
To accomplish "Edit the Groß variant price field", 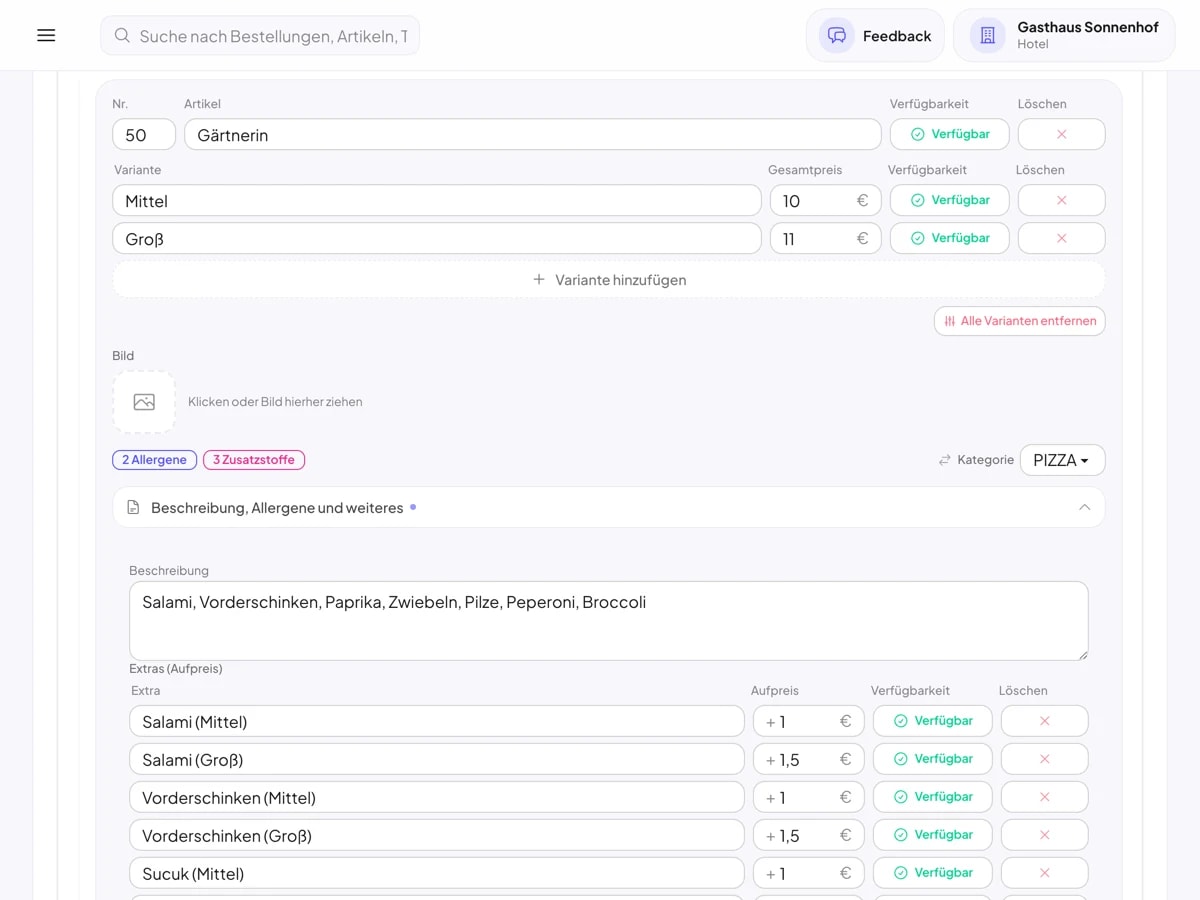I will pos(825,239).
